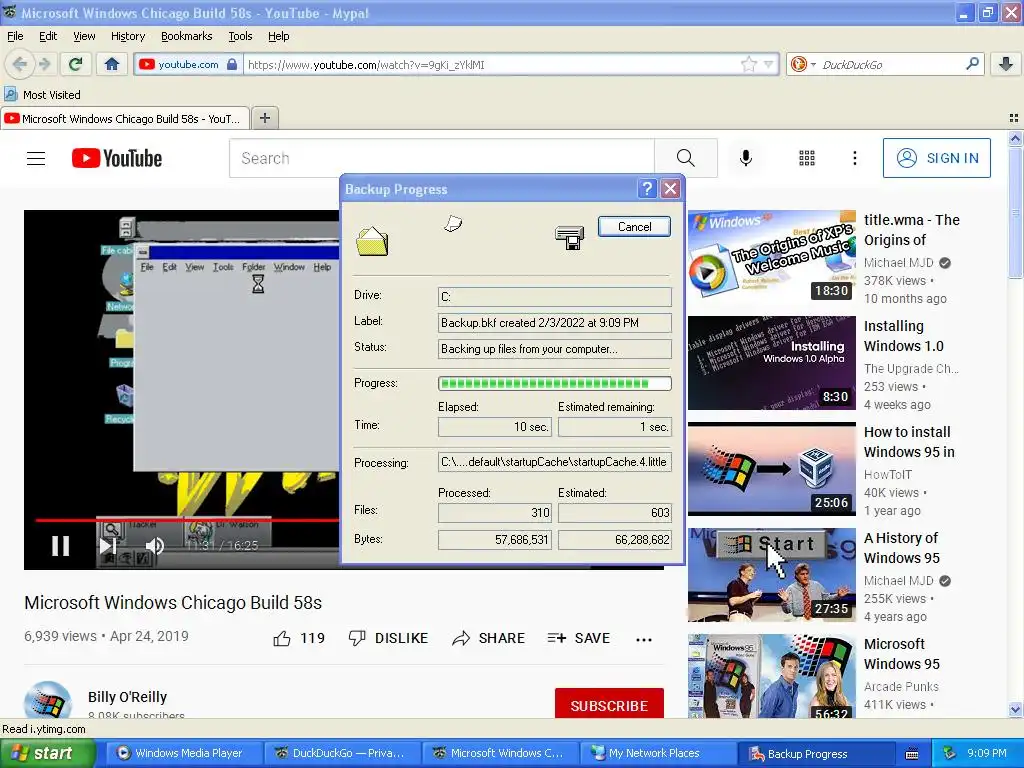Click the keyboard tray icon on taskbar
The height and width of the screenshot is (768, 1024).
(x=912, y=754)
